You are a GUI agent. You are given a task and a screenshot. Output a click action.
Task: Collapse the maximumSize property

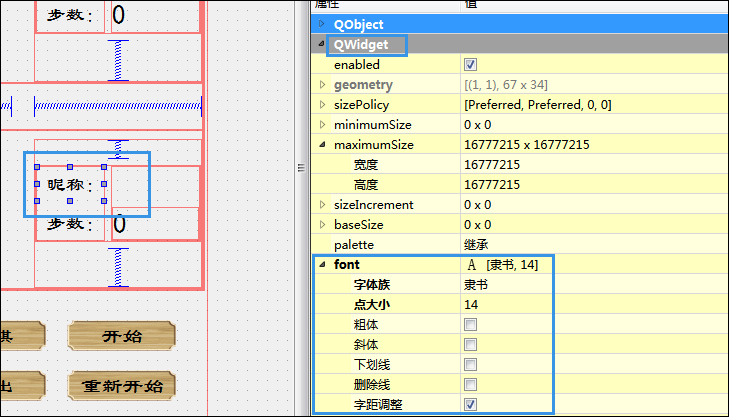pyautogui.click(x=322, y=144)
